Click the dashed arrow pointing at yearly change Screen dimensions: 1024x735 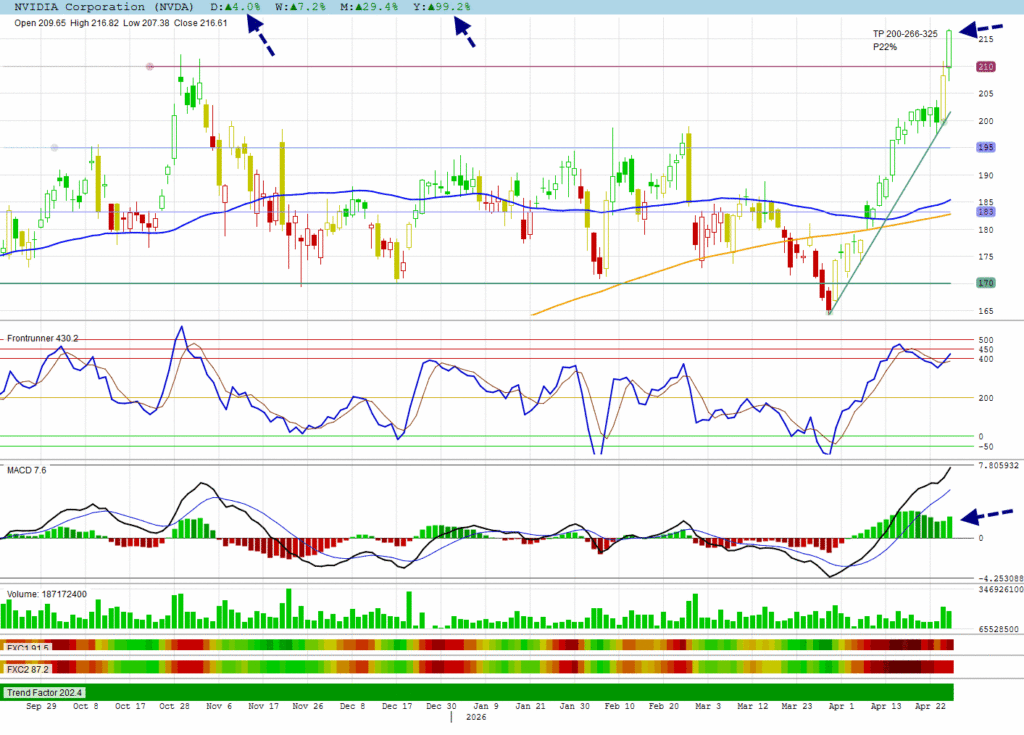[464, 32]
